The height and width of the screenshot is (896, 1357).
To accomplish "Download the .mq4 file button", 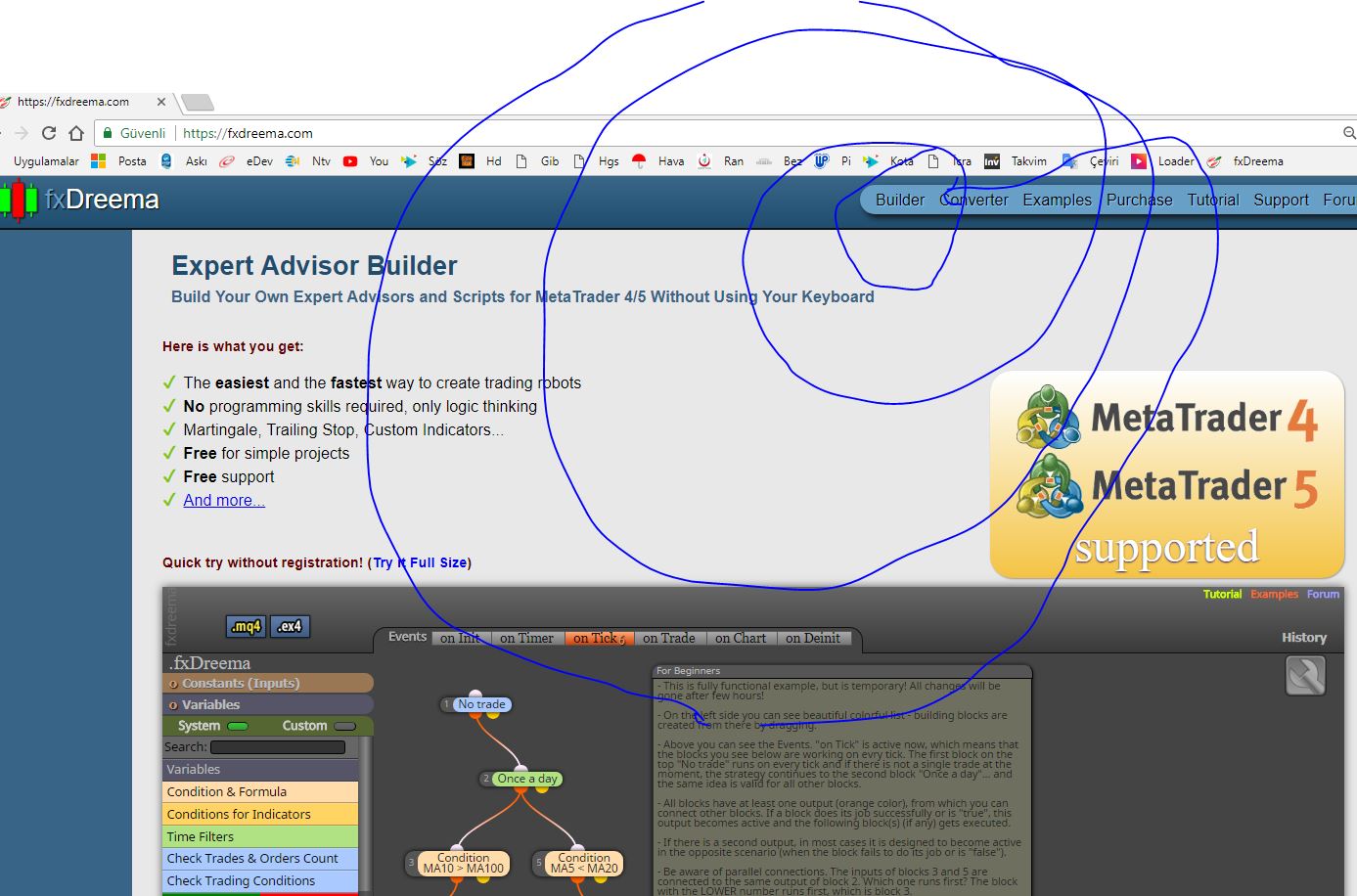I will point(246,626).
